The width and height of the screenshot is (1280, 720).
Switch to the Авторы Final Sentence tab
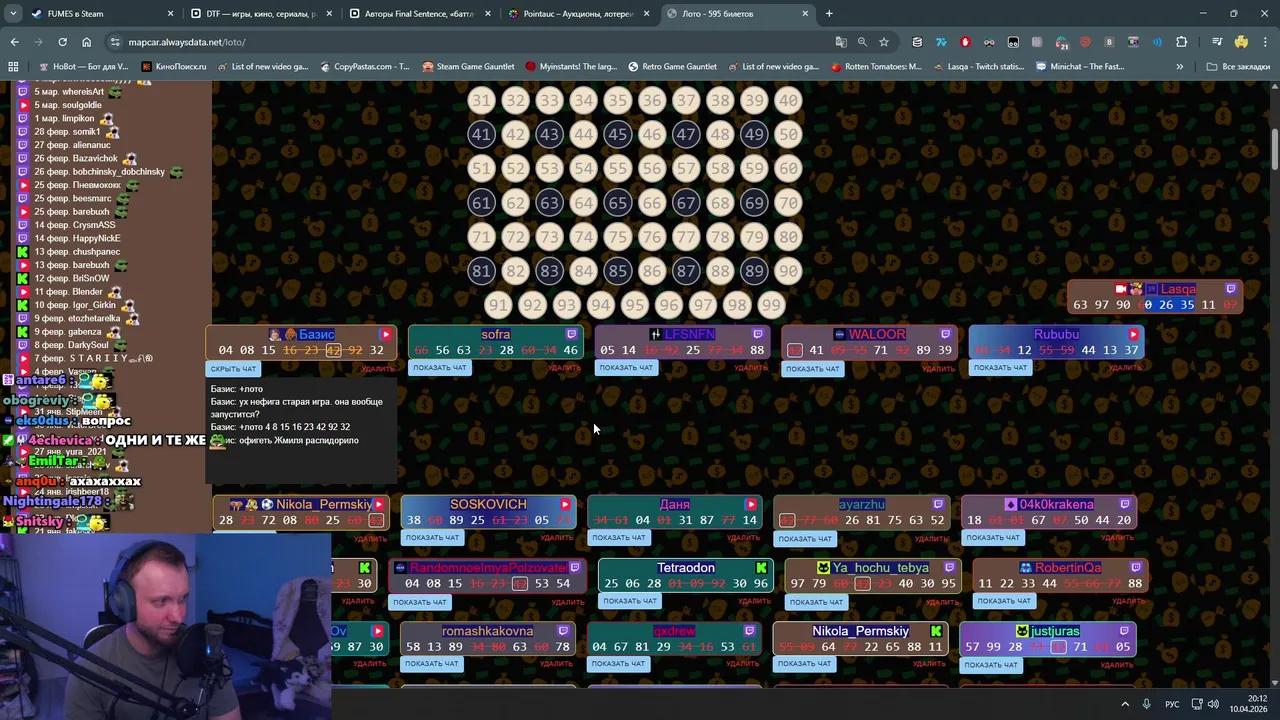coord(420,14)
